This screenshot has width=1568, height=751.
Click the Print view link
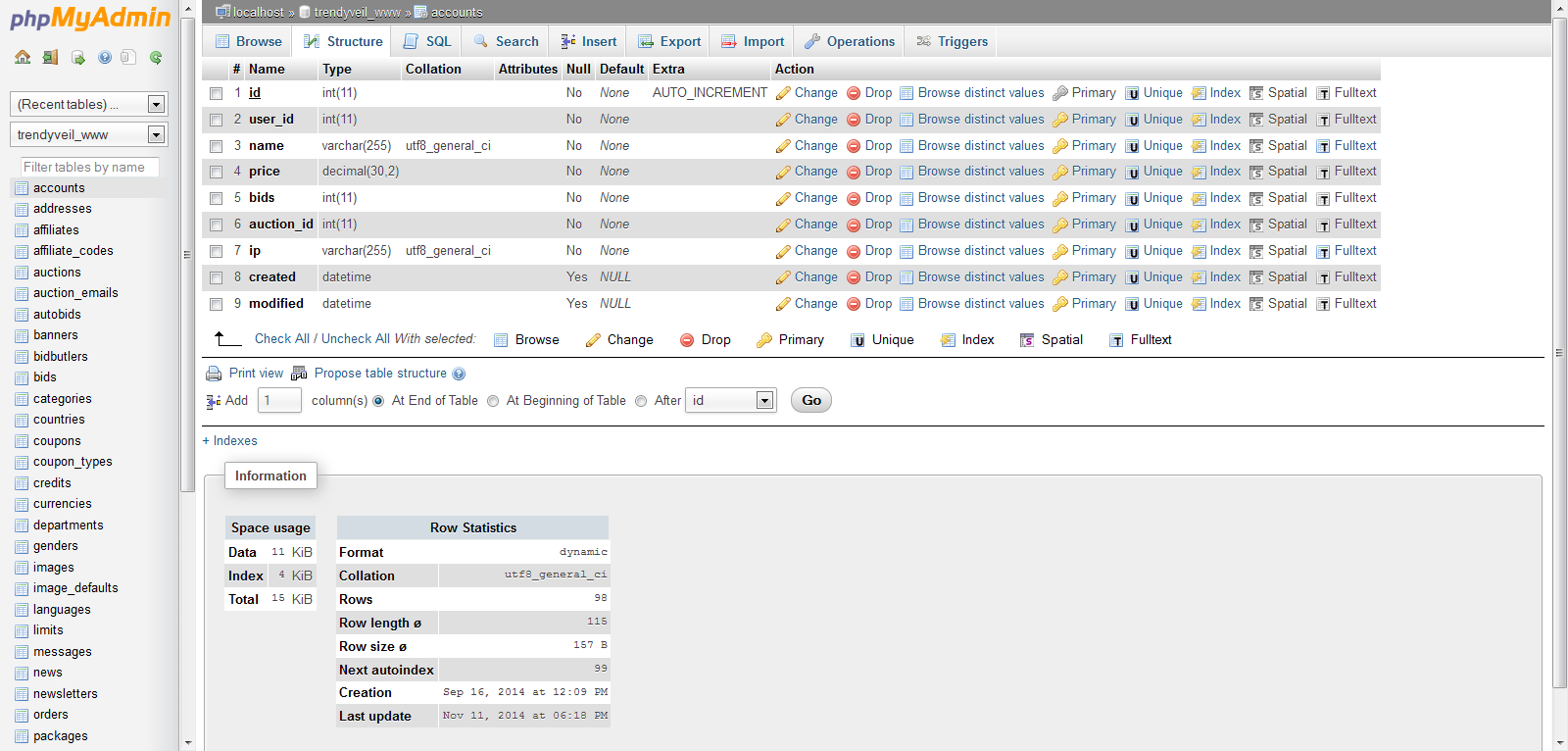(256, 374)
